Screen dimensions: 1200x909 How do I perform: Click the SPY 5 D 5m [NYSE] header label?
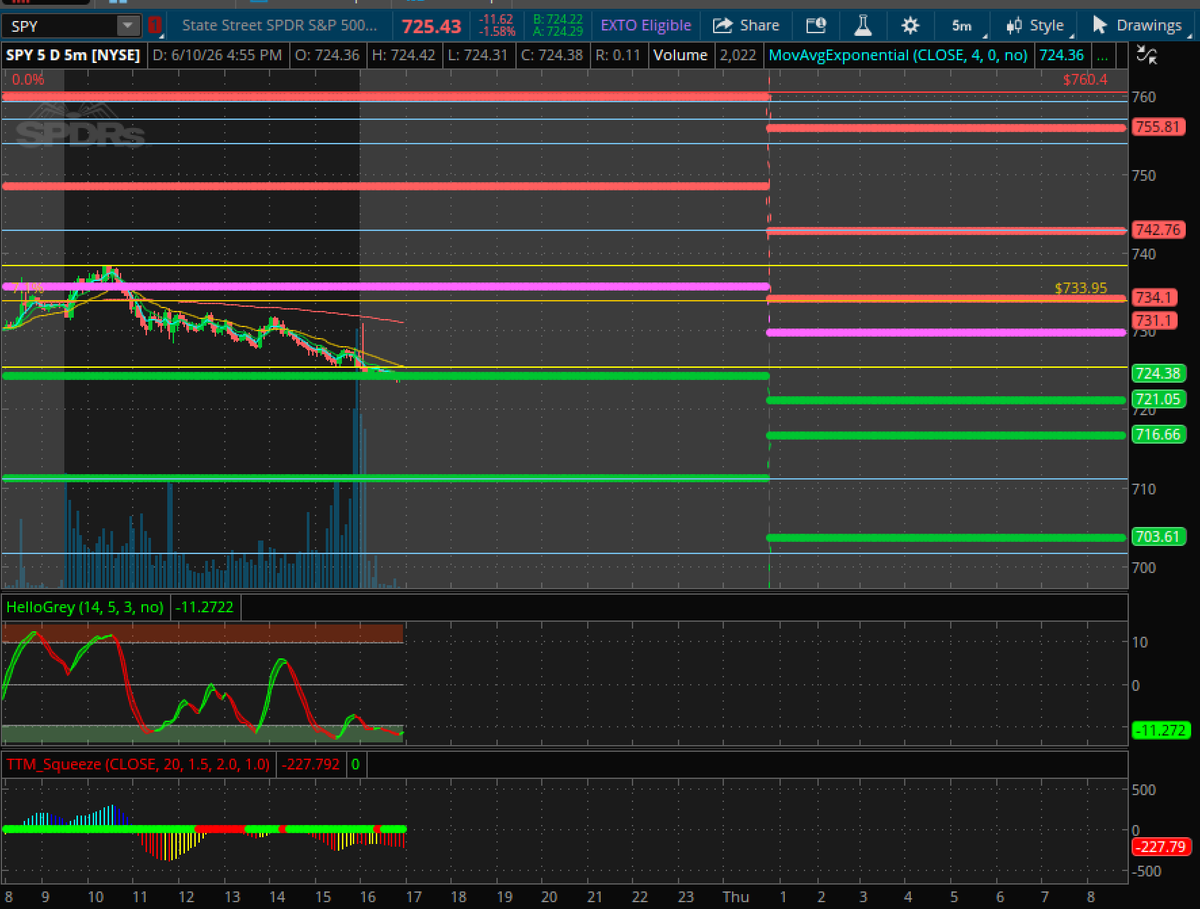point(73,56)
